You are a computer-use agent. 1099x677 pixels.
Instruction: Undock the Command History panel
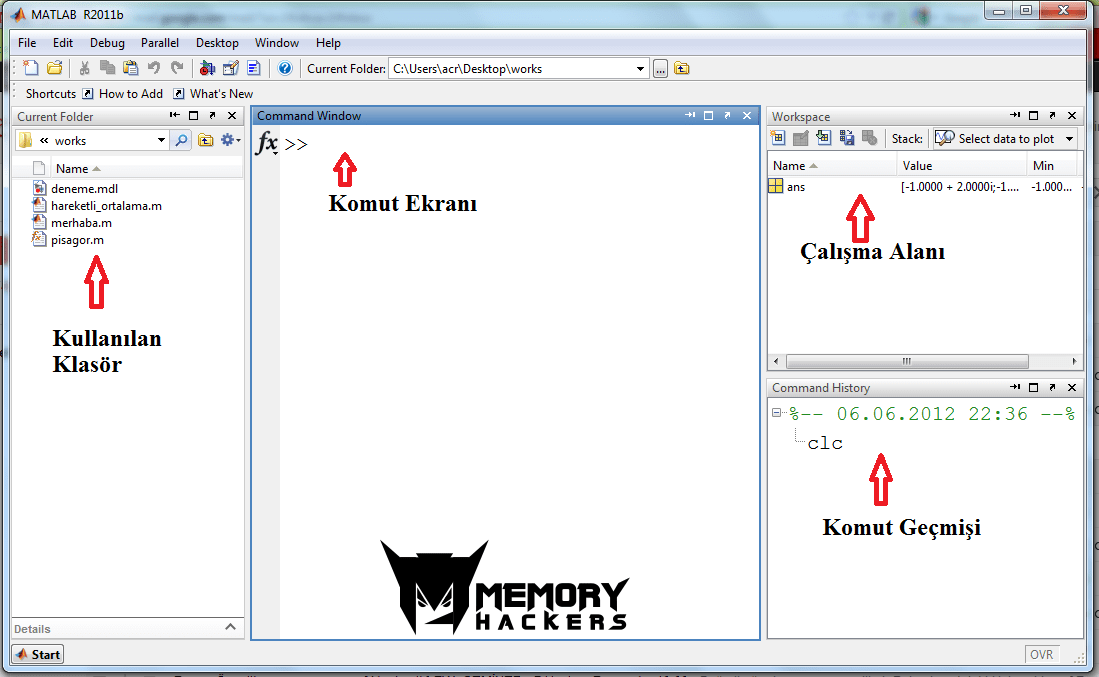coord(1052,388)
